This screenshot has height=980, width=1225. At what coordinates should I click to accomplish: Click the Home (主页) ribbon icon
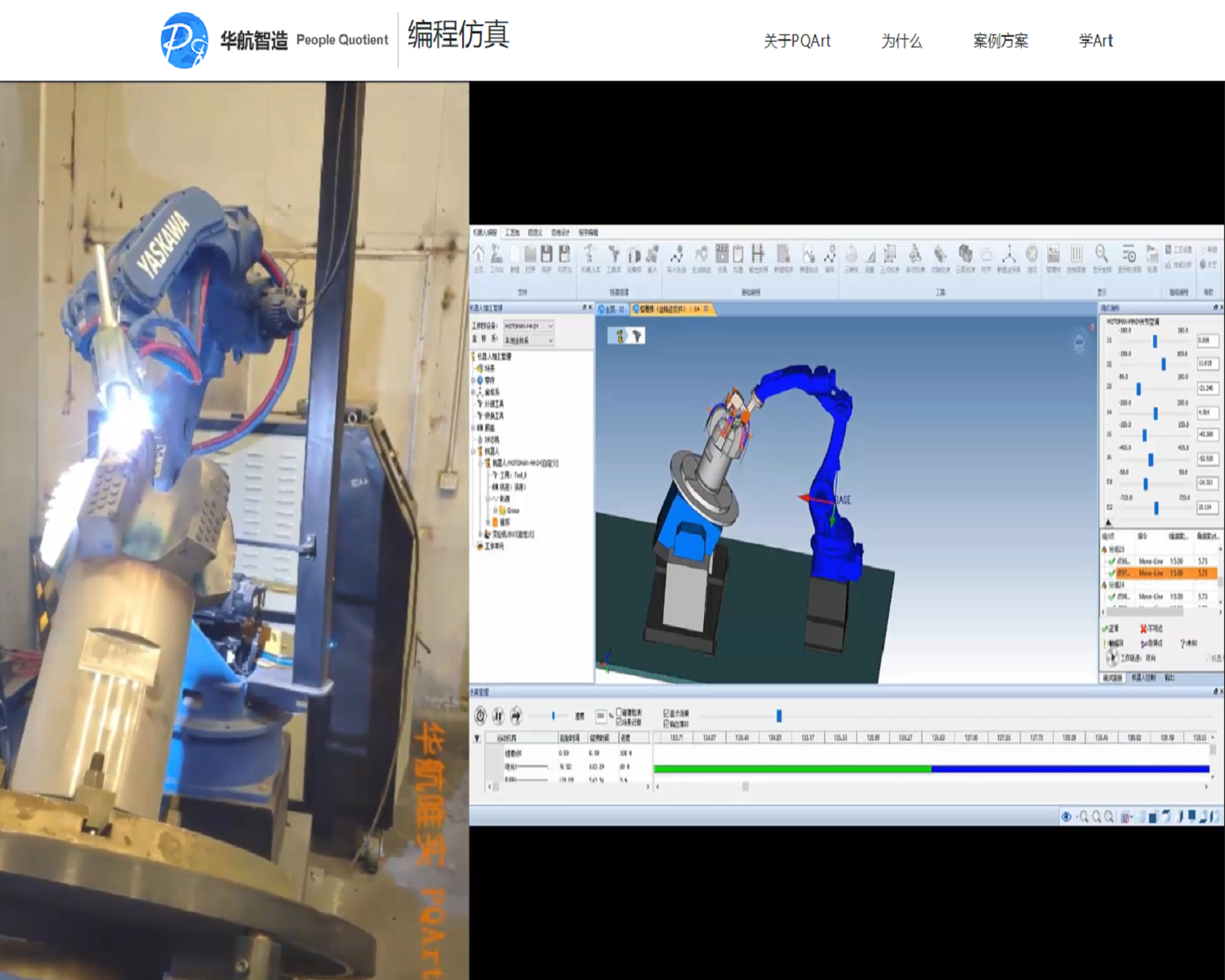click(479, 255)
